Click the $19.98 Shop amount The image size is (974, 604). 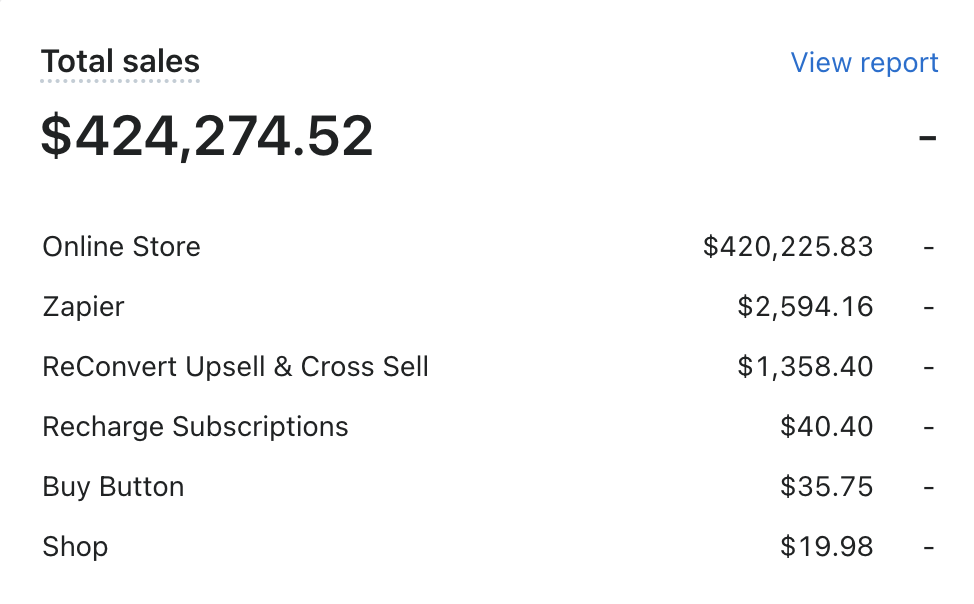[826, 547]
